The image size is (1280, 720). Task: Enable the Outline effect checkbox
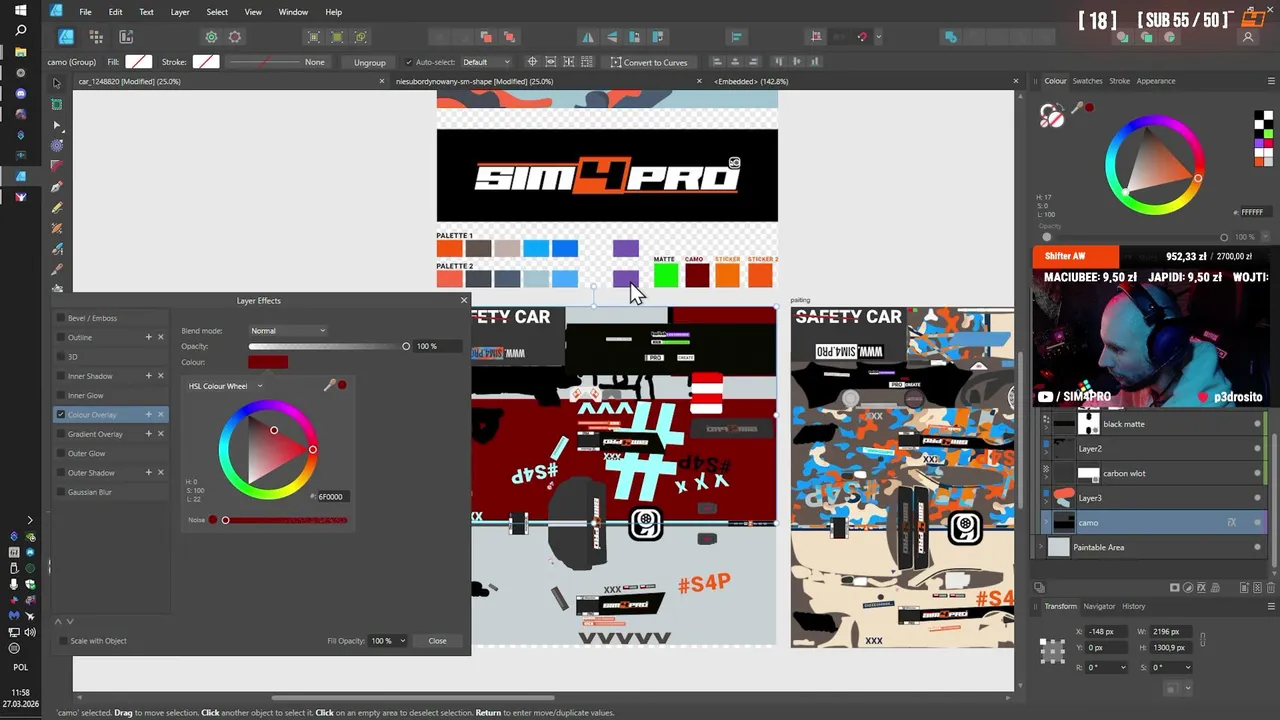coord(61,337)
